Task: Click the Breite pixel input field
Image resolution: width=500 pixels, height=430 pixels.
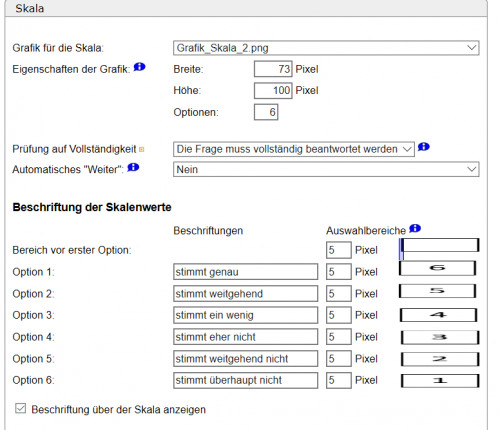Action: tap(273, 69)
